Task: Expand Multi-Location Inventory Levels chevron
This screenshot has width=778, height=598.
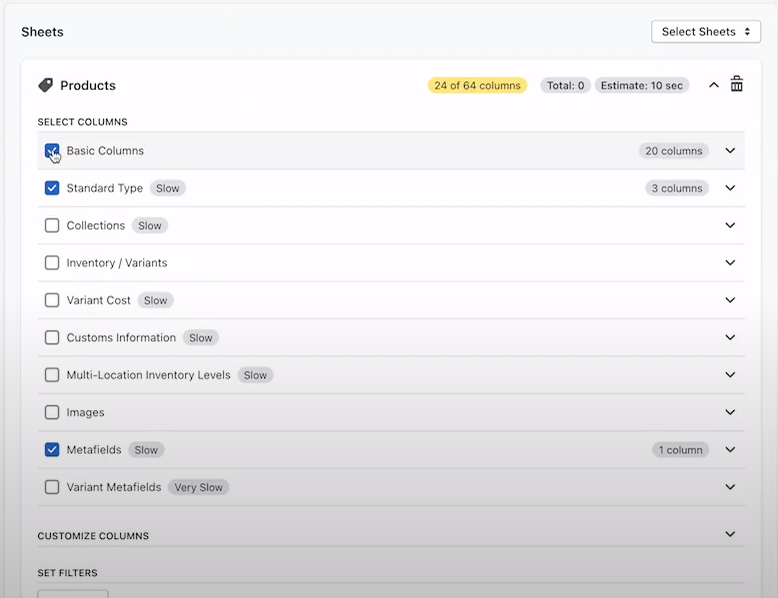Action: [730, 375]
